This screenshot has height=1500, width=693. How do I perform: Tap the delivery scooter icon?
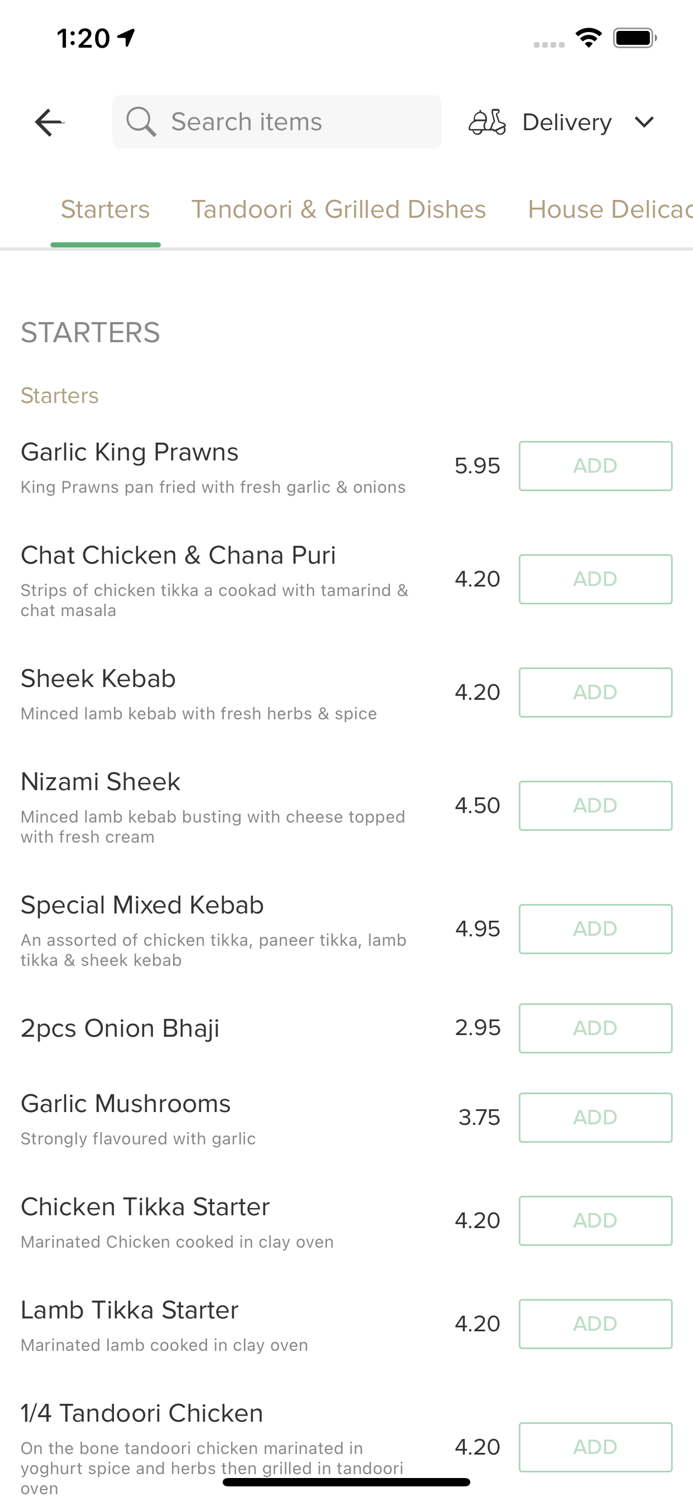pos(487,122)
